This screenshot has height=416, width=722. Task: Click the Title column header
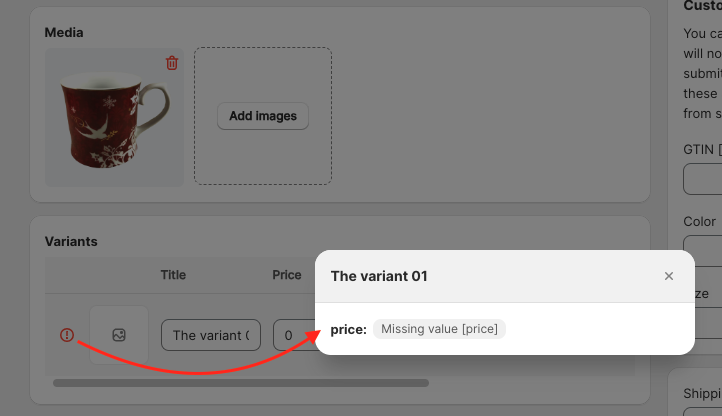(x=173, y=275)
